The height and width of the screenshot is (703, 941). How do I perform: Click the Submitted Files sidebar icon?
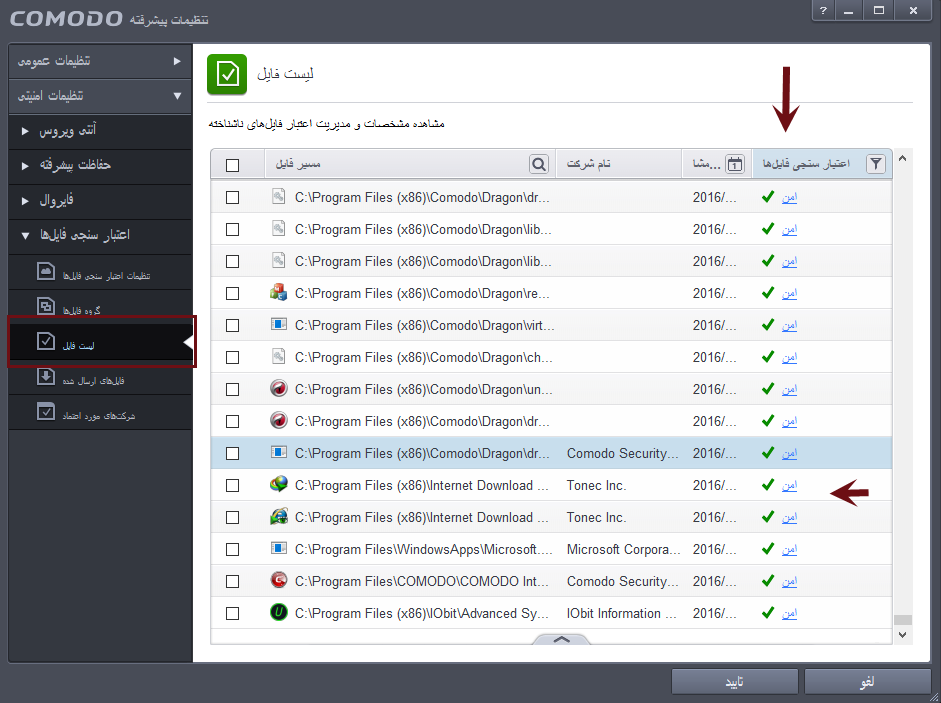[x=46, y=376]
